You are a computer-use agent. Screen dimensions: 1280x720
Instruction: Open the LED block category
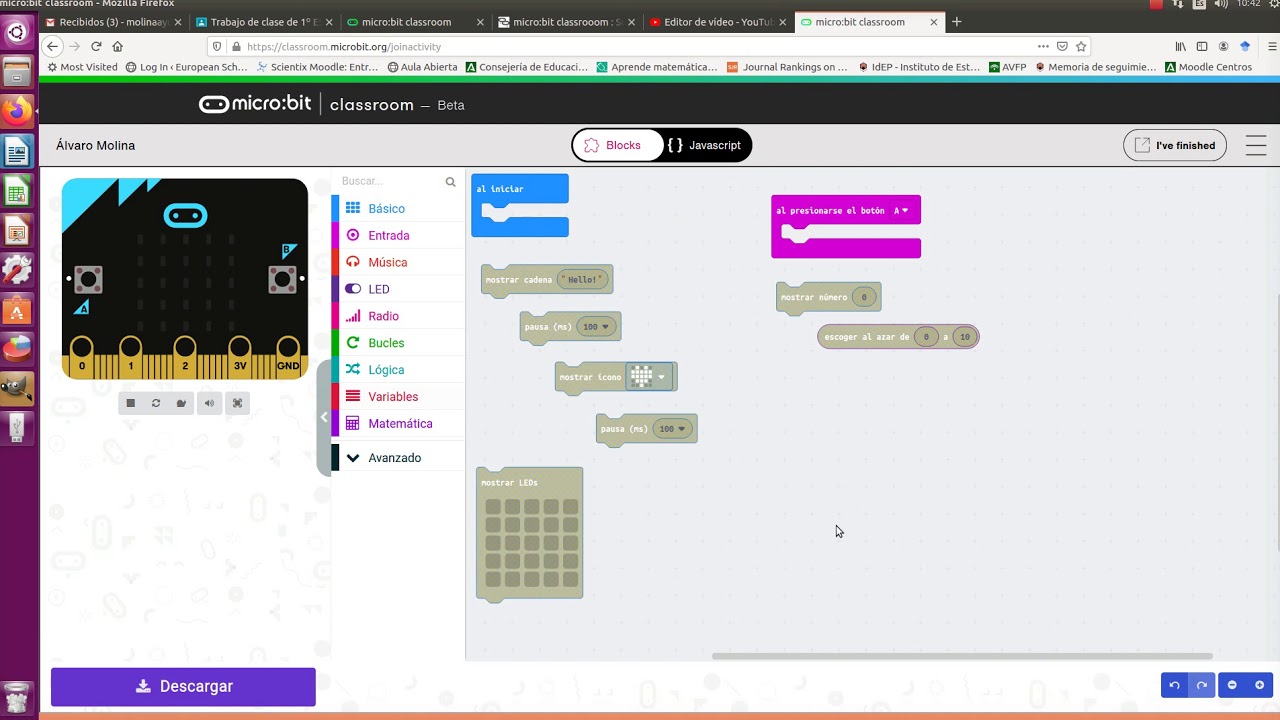pos(398,289)
